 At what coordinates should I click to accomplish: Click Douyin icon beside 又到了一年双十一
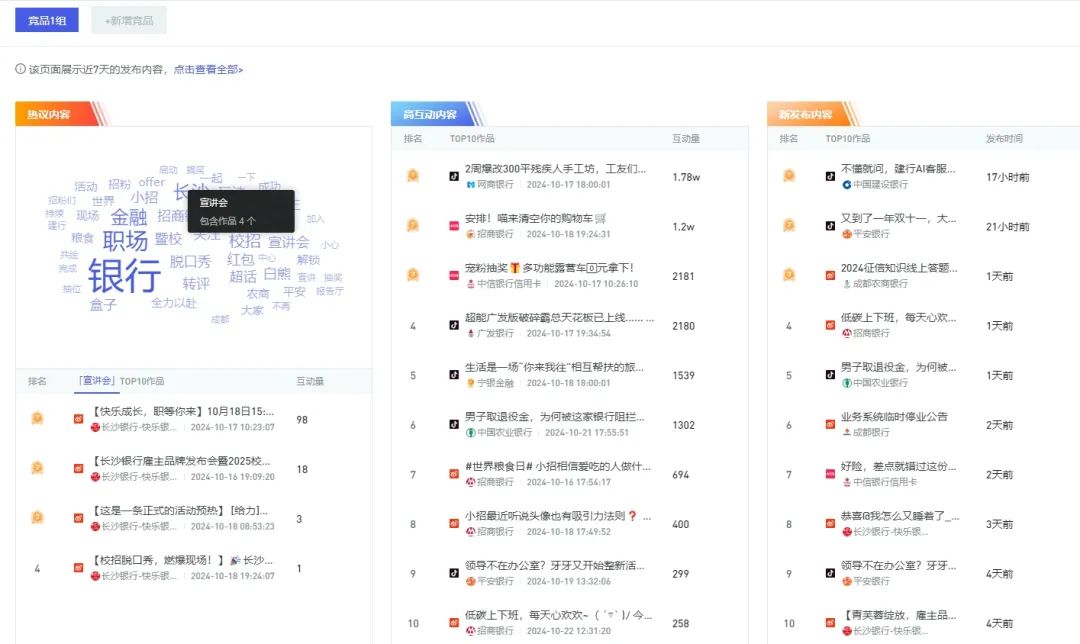[830, 226]
